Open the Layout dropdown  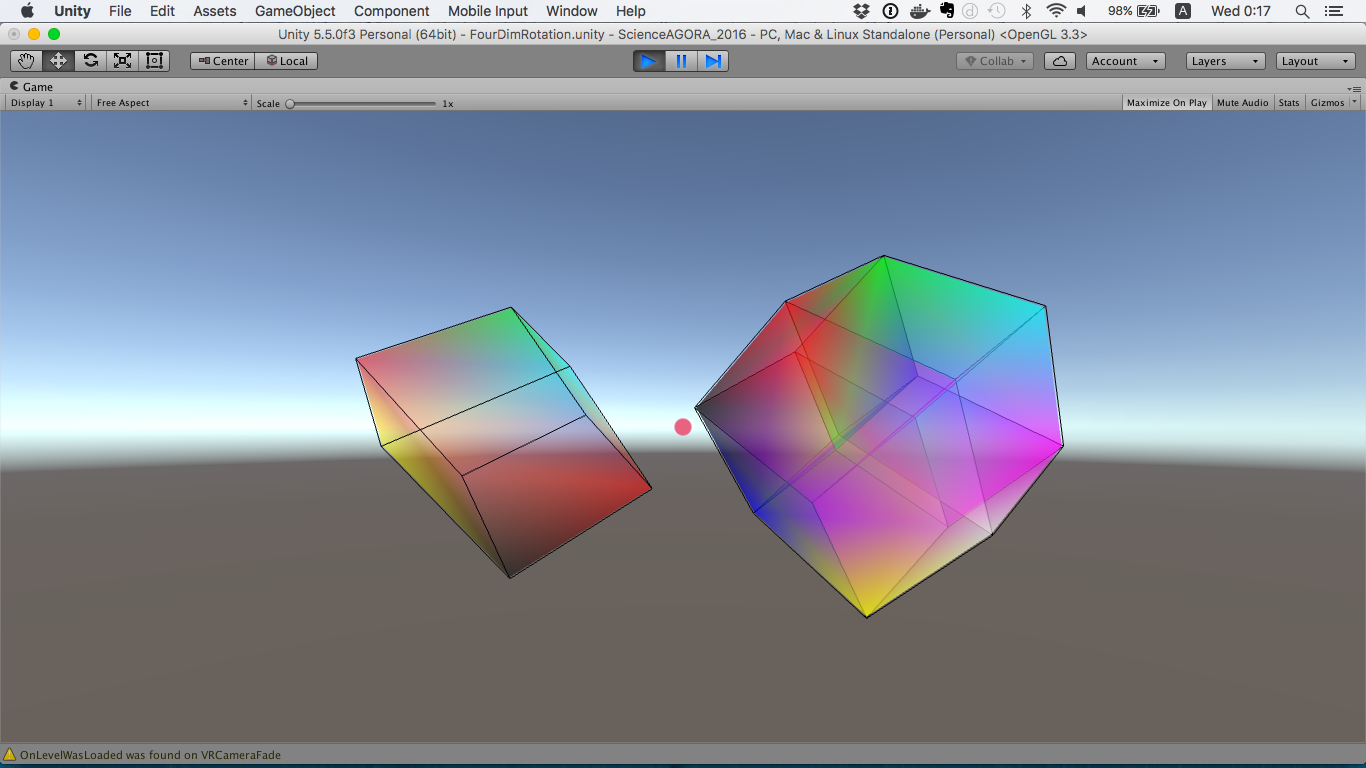tap(1313, 60)
